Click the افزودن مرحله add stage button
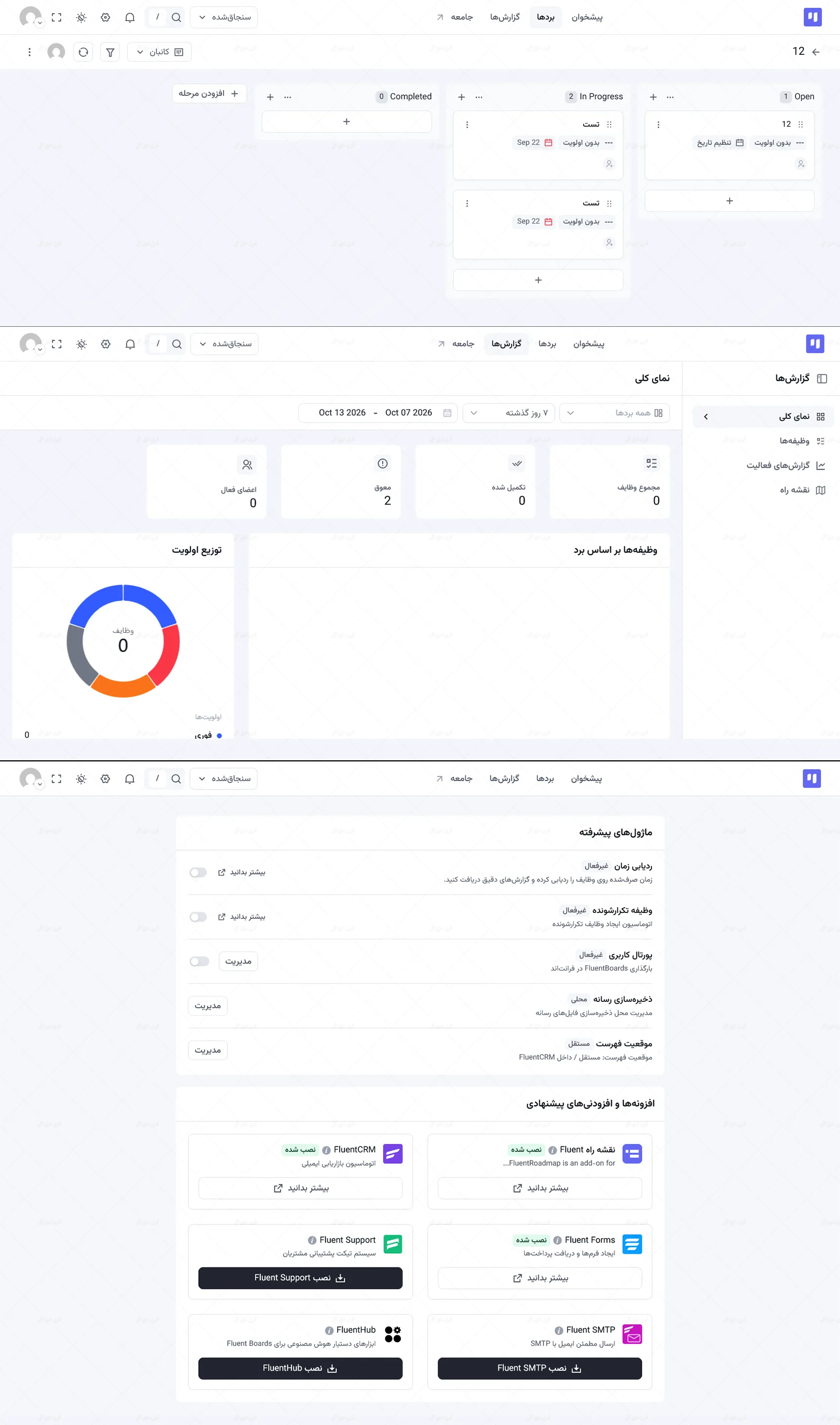This screenshot has width=840, height=1425. pos(209,93)
